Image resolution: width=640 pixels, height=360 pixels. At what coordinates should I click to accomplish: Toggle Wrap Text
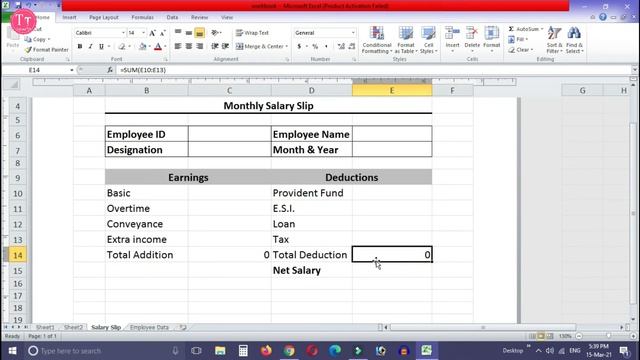click(252, 33)
